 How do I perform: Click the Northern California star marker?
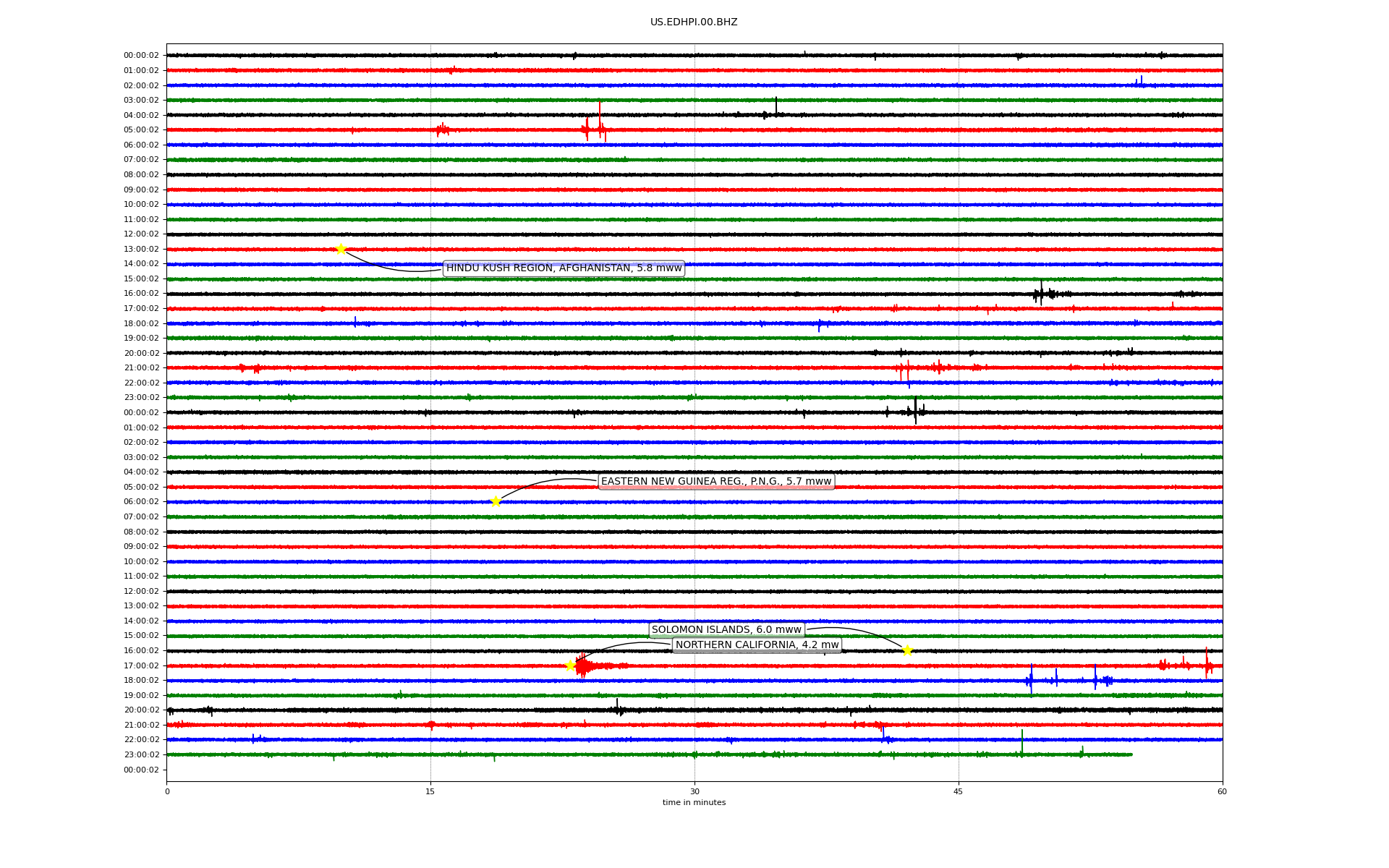click(x=570, y=665)
